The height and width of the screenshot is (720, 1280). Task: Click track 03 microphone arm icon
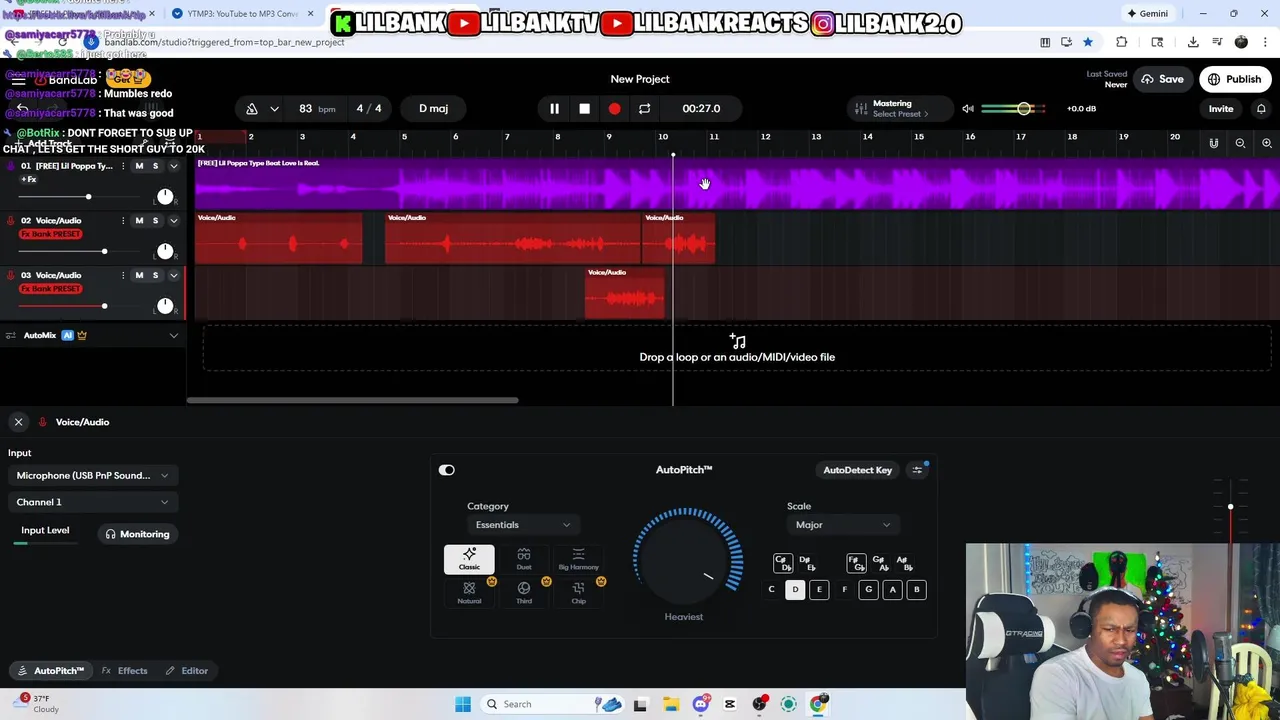click(11, 275)
